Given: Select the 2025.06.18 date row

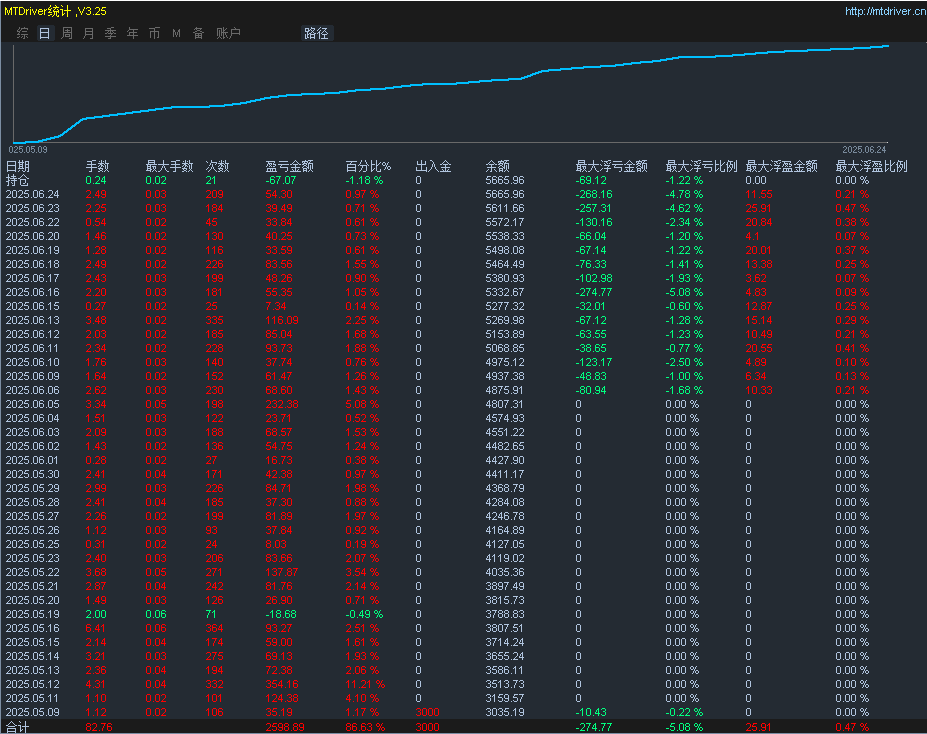Looking at the screenshot, I should (33, 264).
